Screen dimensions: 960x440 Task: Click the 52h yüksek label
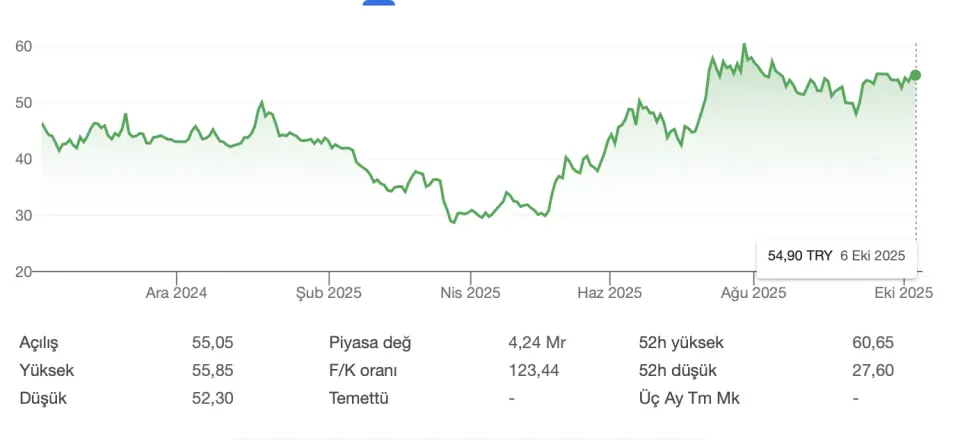[681, 343]
